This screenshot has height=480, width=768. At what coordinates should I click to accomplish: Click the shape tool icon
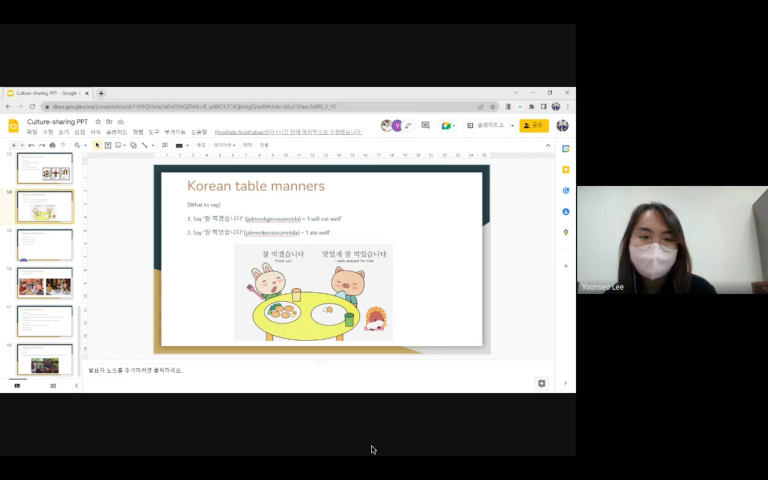133,145
